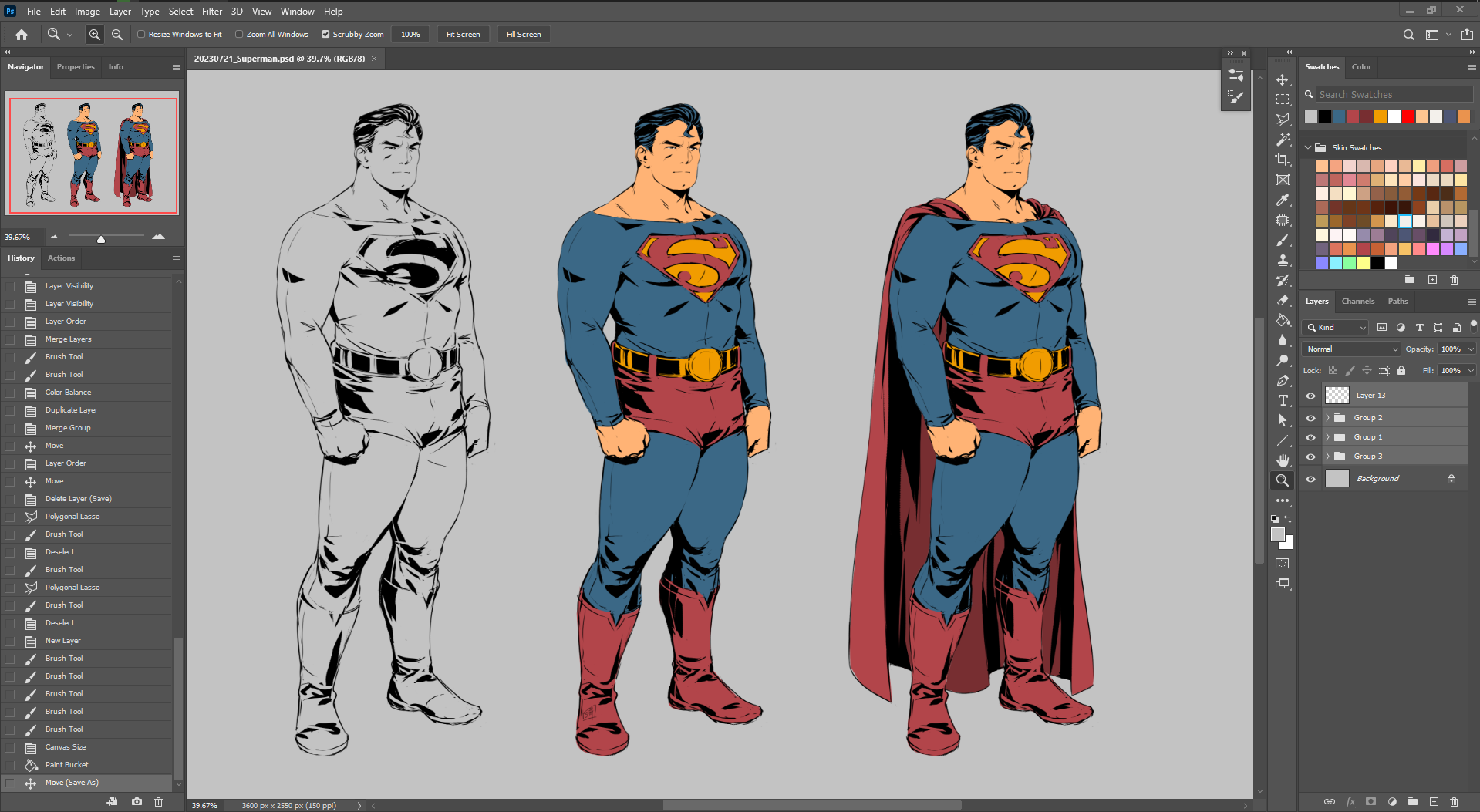Screen dimensions: 1480x812
Task: Select the Move tool in the toolbar
Action: 1282,79
